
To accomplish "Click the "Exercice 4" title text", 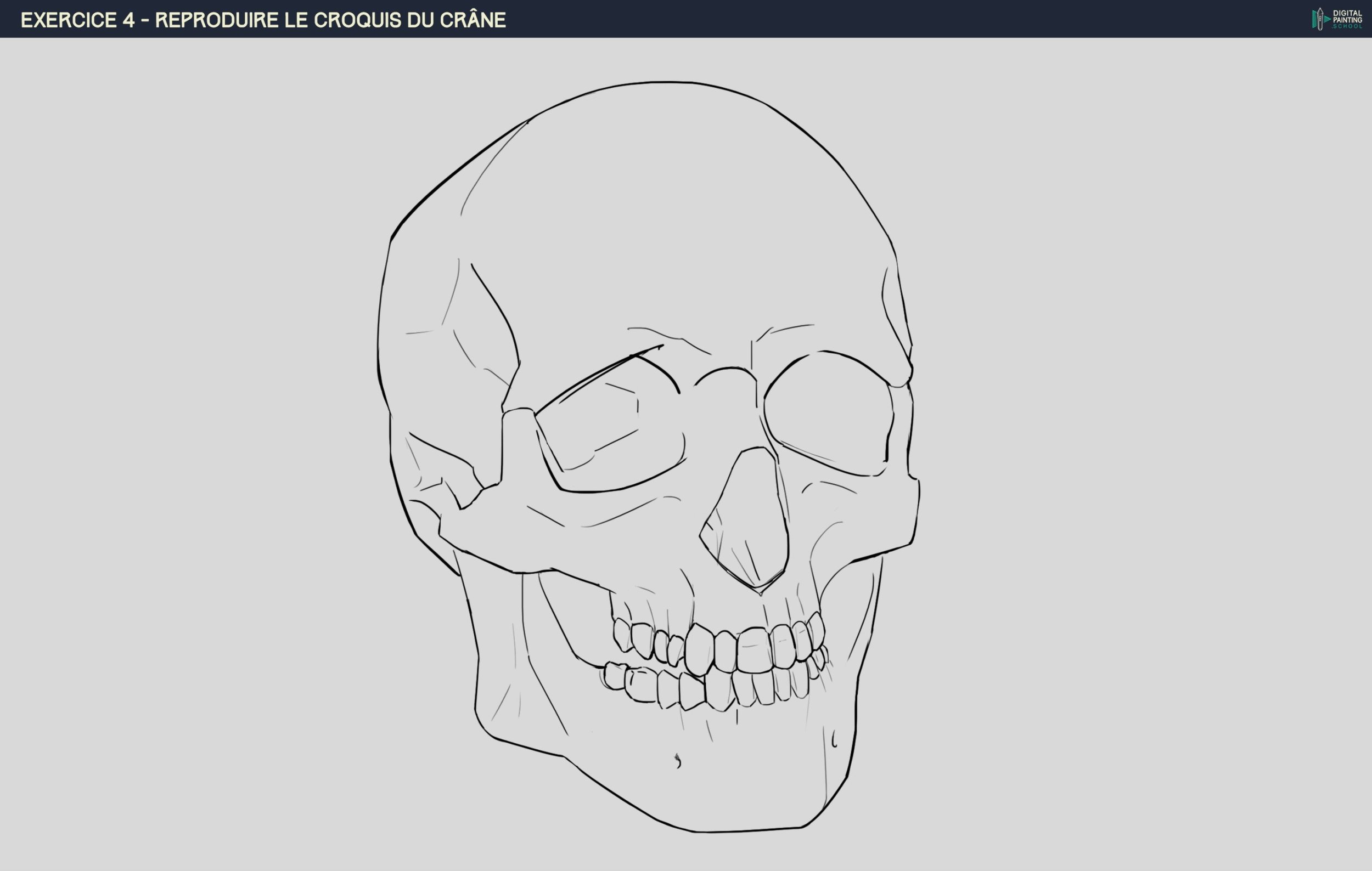I will tap(77, 20).
